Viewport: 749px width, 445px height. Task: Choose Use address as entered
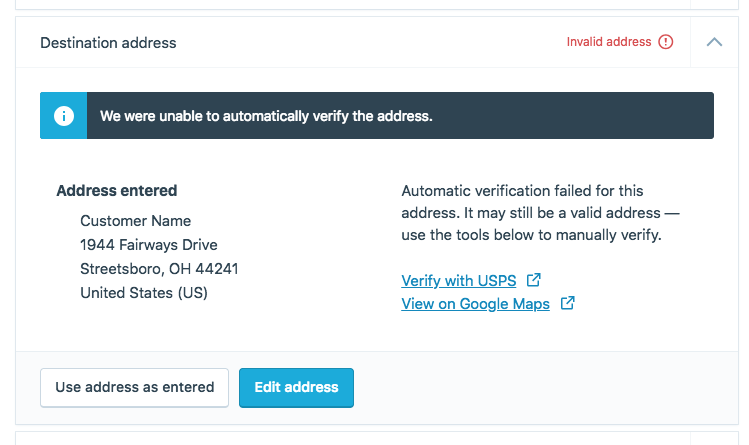134,387
